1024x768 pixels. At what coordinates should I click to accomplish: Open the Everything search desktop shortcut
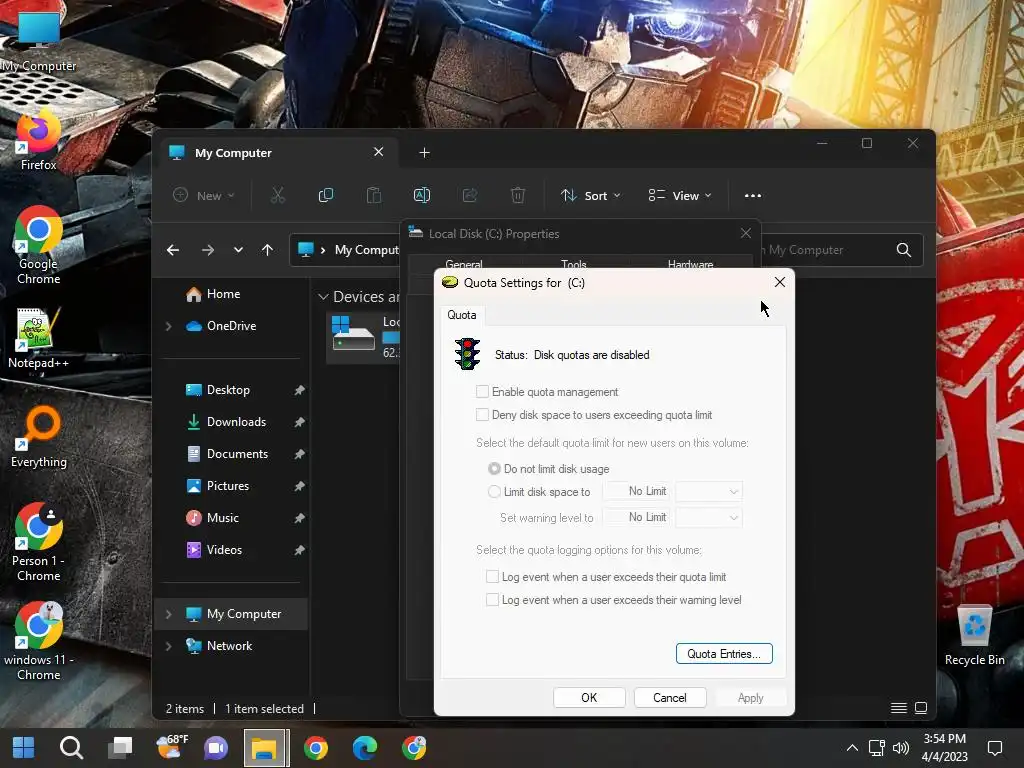[x=39, y=438]
